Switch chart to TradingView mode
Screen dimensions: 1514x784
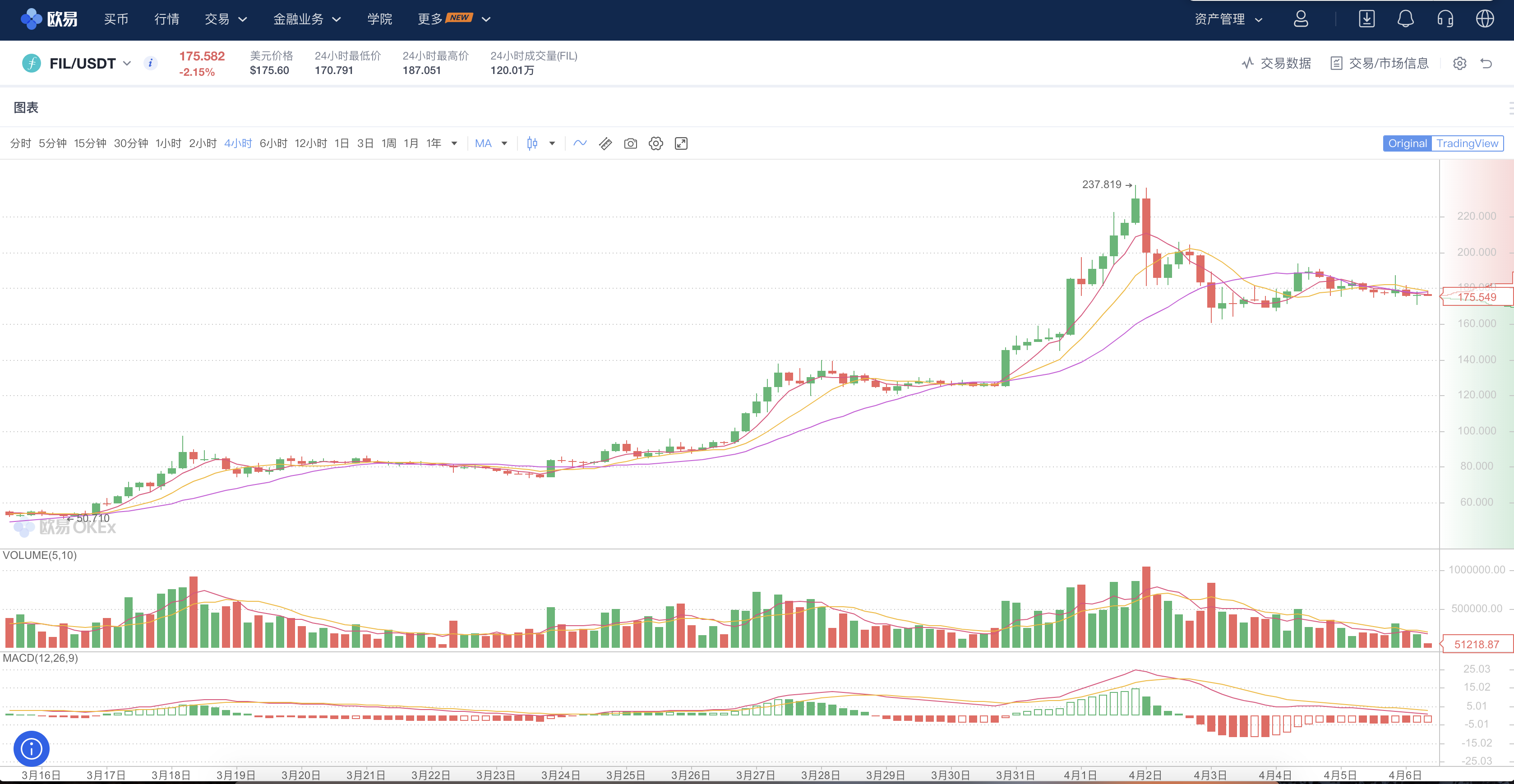coord(1467,143)
